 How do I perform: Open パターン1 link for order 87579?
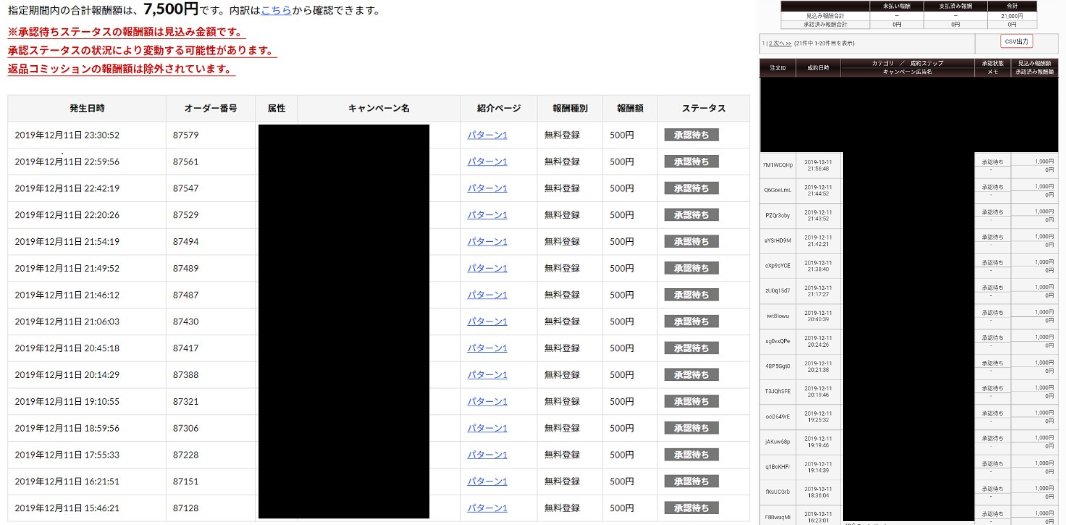(487, 135)
